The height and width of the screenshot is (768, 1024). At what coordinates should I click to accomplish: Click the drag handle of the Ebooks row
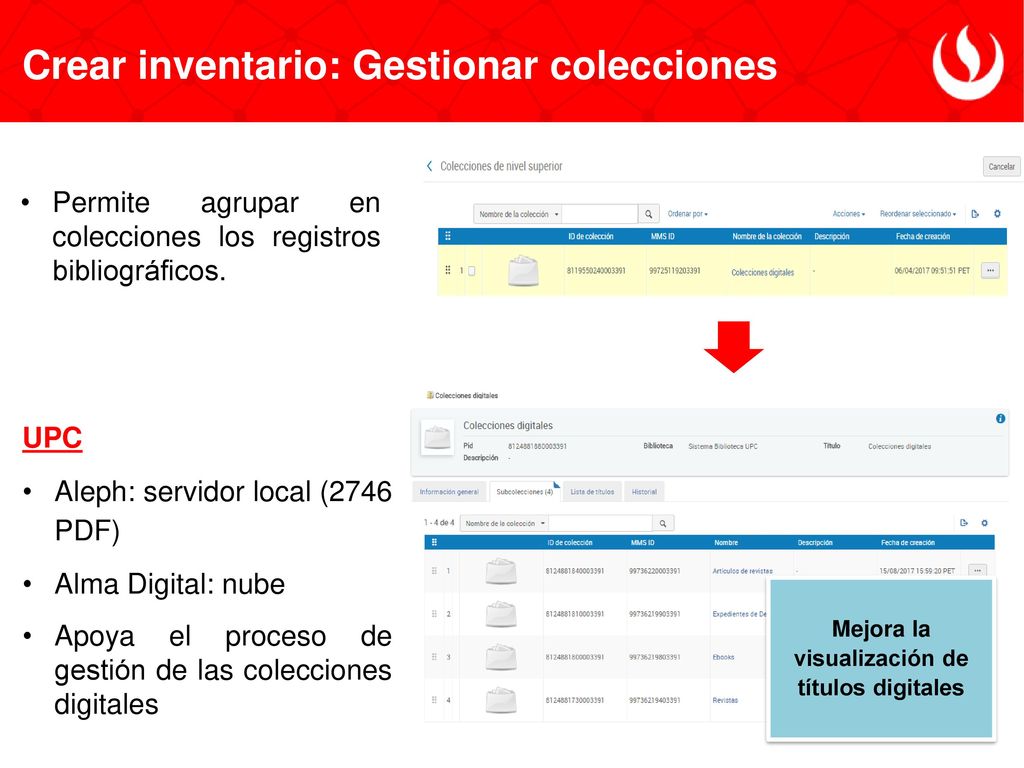[x=434, y=657]
